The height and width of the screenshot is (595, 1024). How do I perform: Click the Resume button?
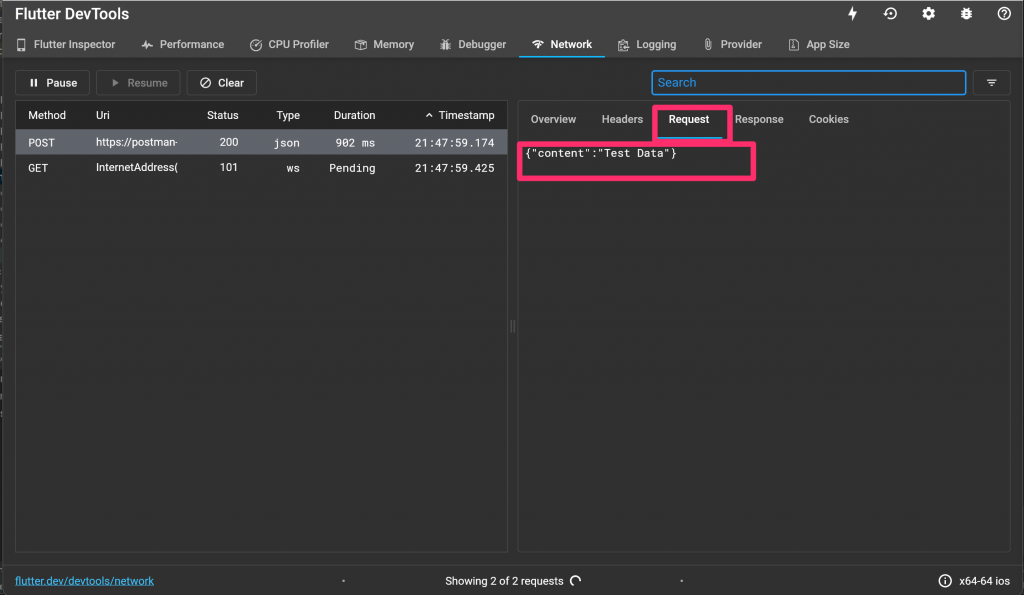[x=138, y=83]
